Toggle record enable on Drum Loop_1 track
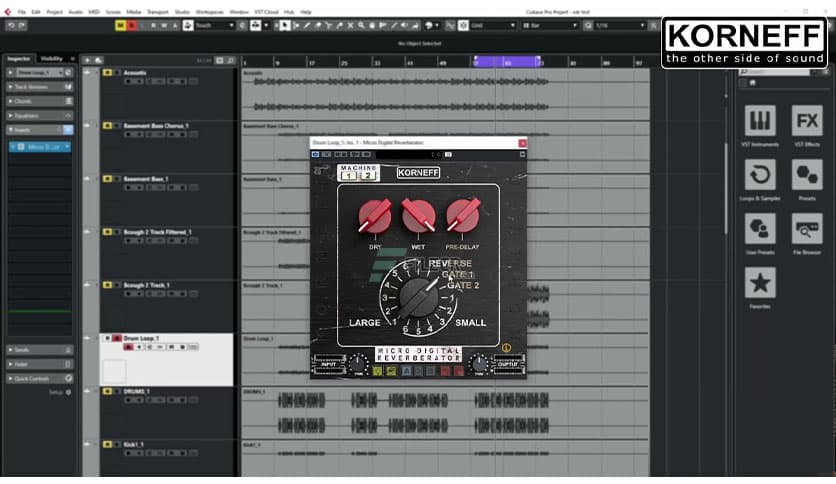This screenshot has height=484, width=836. pyautogui.click(x=128, y=347)
